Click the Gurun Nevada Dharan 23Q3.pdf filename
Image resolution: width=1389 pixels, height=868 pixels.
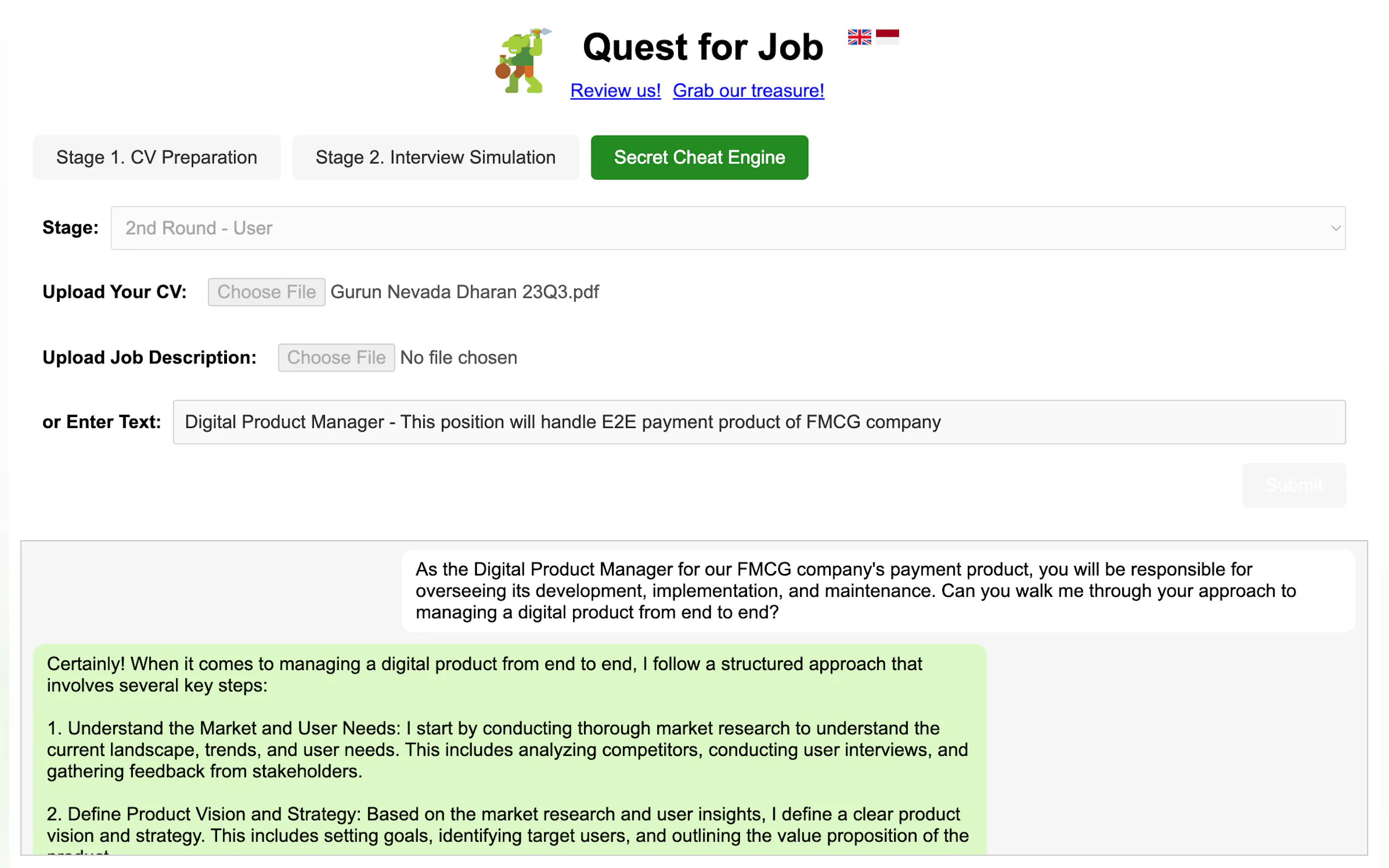click(464, 292)
